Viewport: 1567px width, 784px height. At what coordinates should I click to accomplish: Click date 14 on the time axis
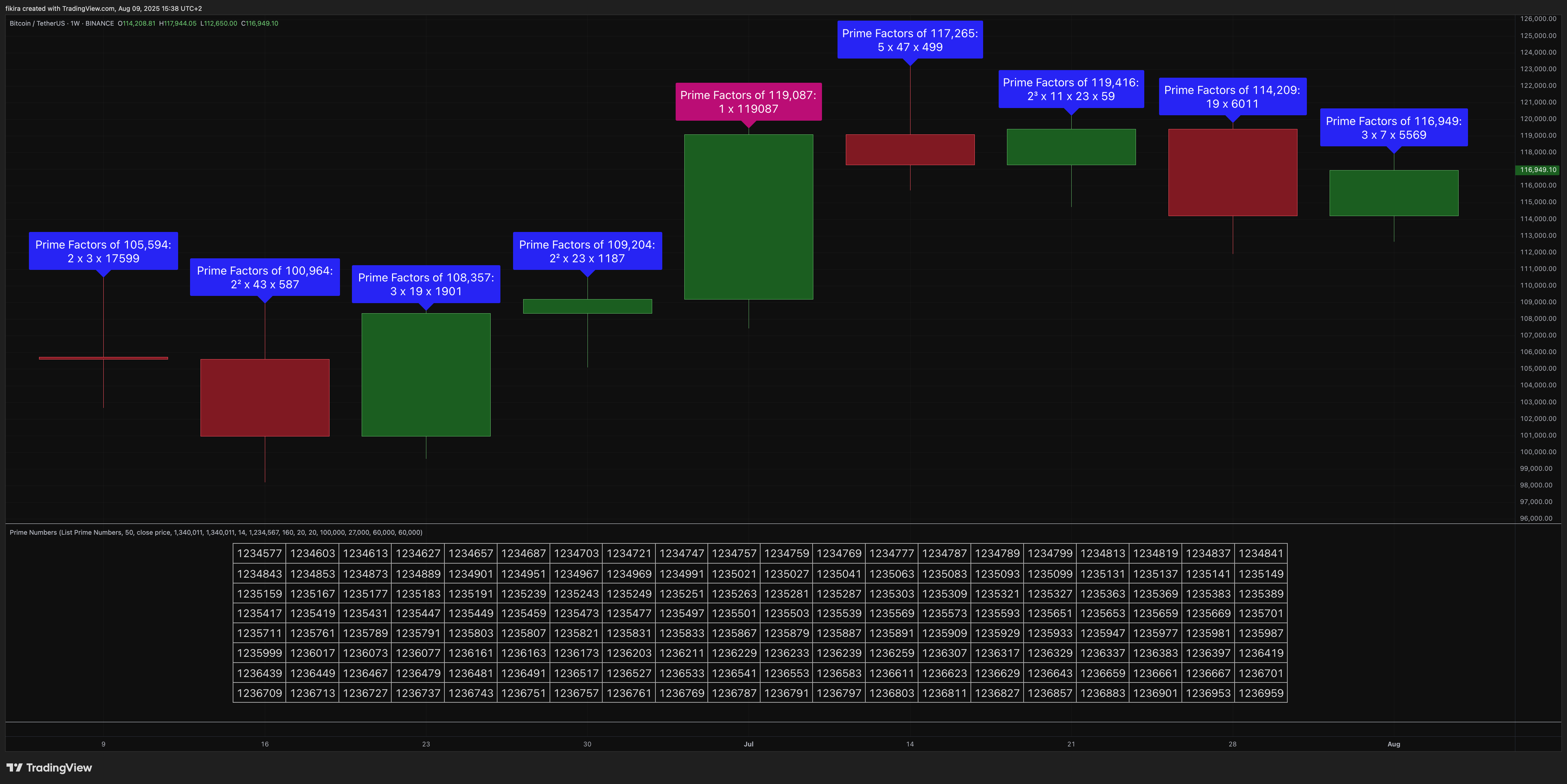click(910, 744)
